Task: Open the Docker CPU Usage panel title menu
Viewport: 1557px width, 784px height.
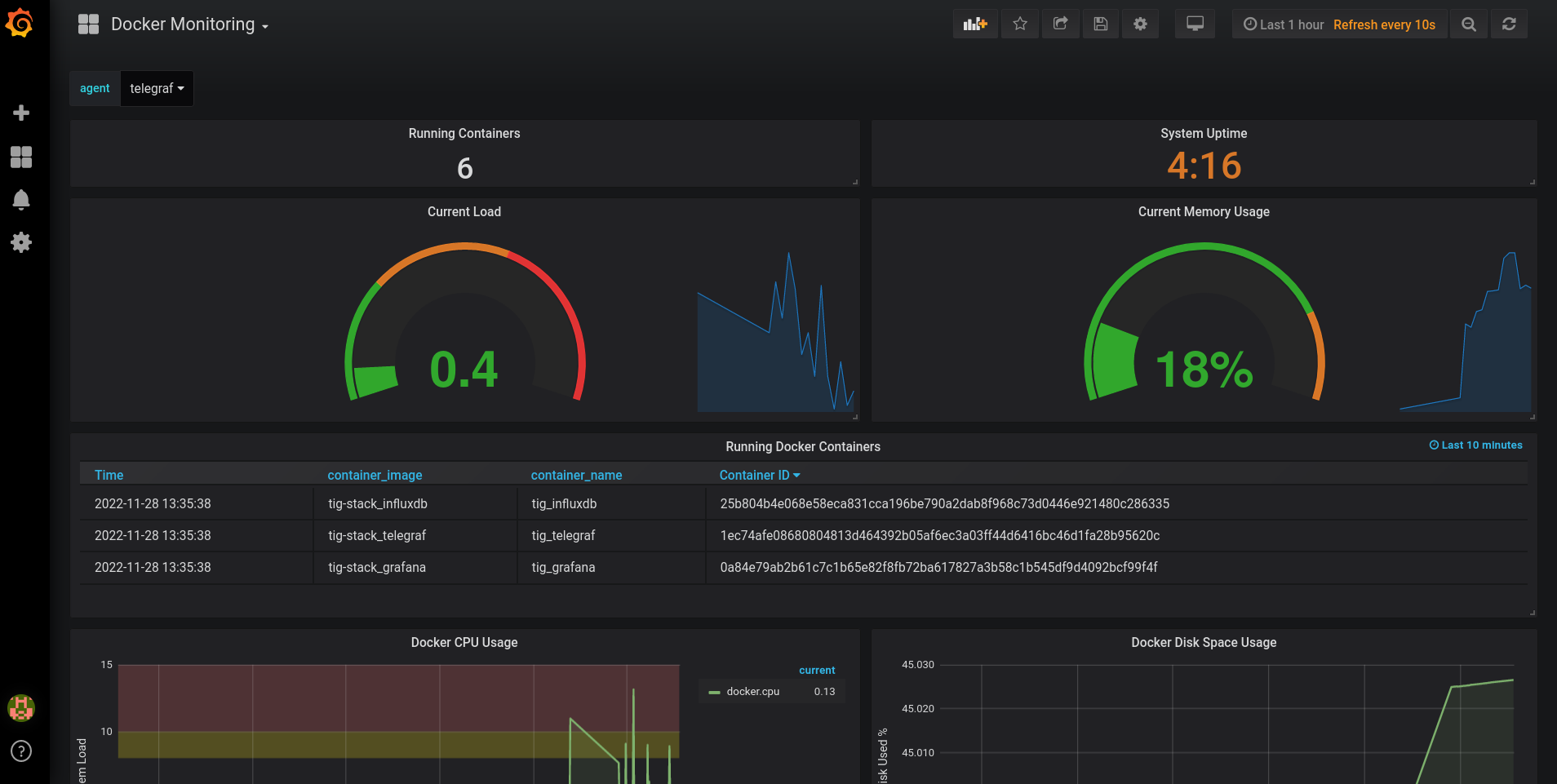Action: point(464,642)
